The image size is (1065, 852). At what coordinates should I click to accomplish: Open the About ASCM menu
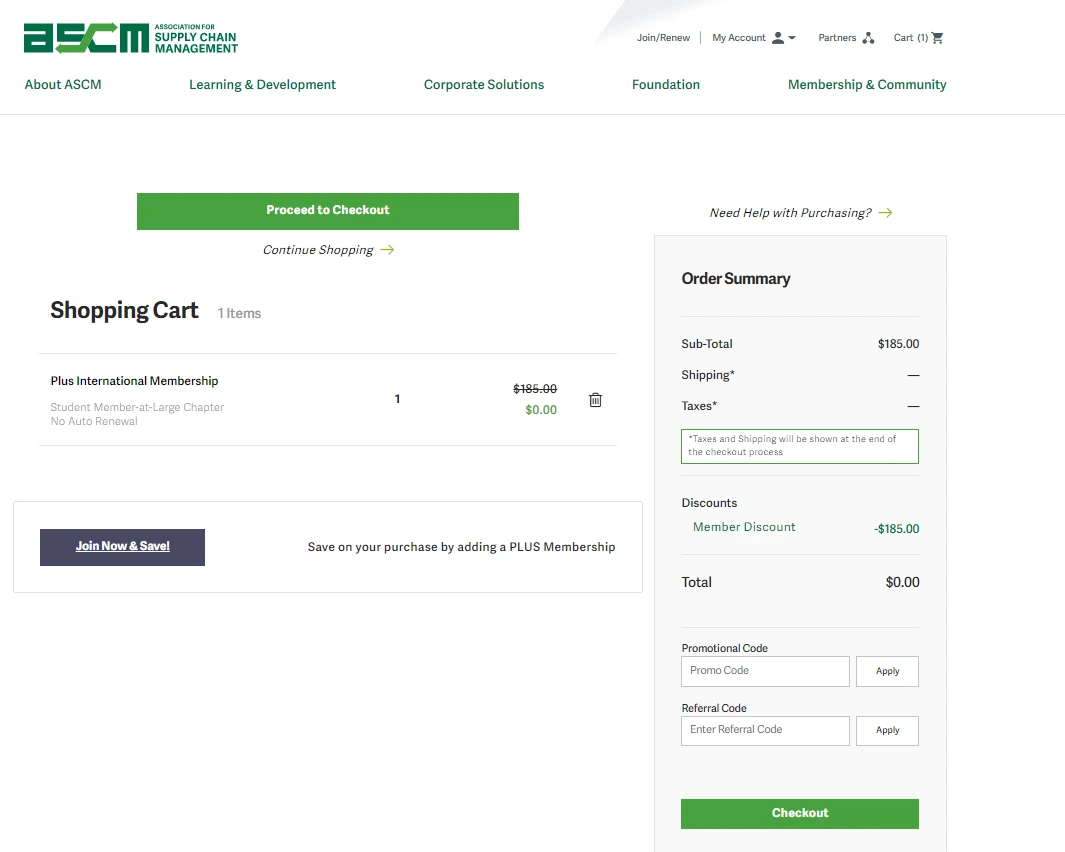pos(63,84)
